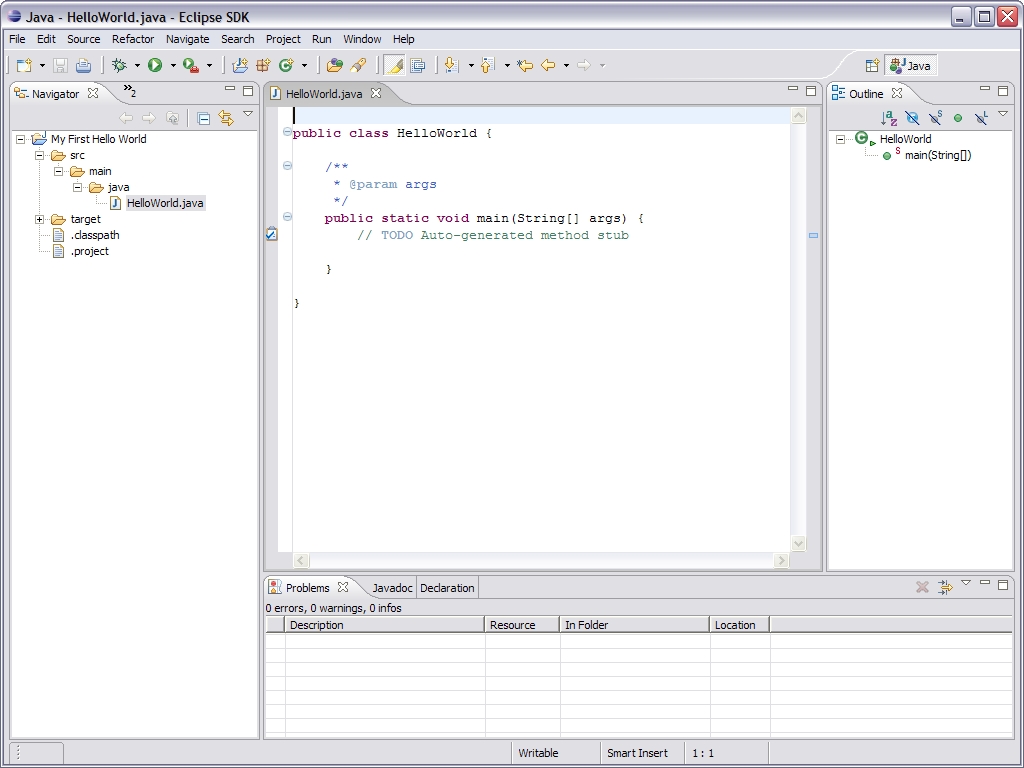The height and width of the screenshot is (768, 1024).
Task: Open the Run configurations dropdown arrow
Action: [173, 65]
